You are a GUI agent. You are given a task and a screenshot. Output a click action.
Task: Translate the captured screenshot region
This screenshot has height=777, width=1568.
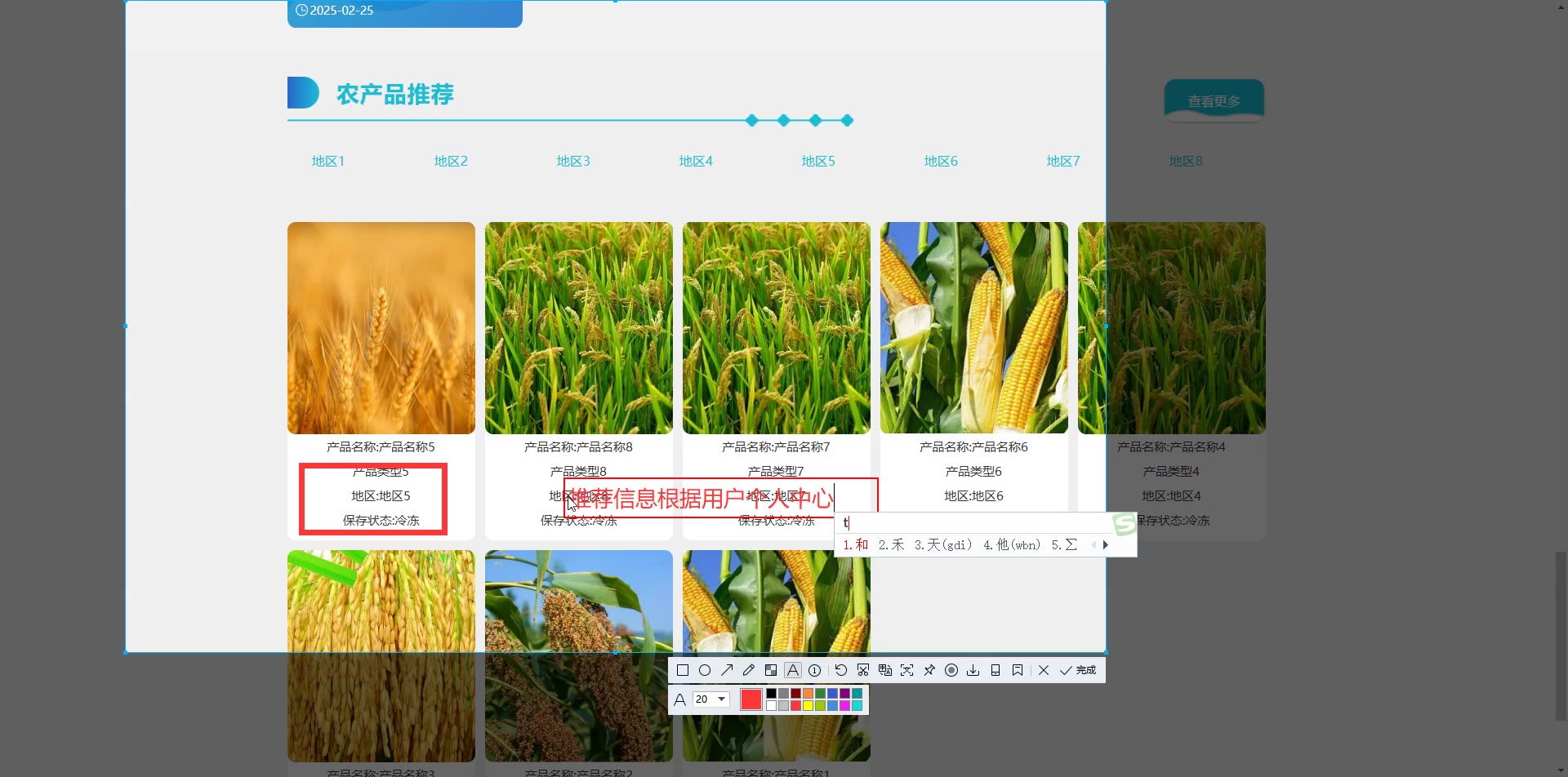click(x=885, y=670)
